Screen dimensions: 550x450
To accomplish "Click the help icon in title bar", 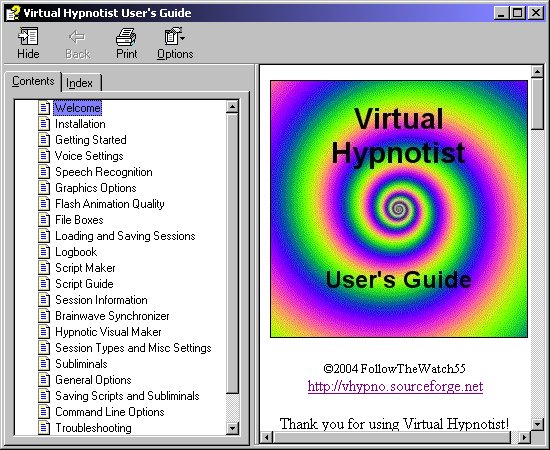I will 13,13.
